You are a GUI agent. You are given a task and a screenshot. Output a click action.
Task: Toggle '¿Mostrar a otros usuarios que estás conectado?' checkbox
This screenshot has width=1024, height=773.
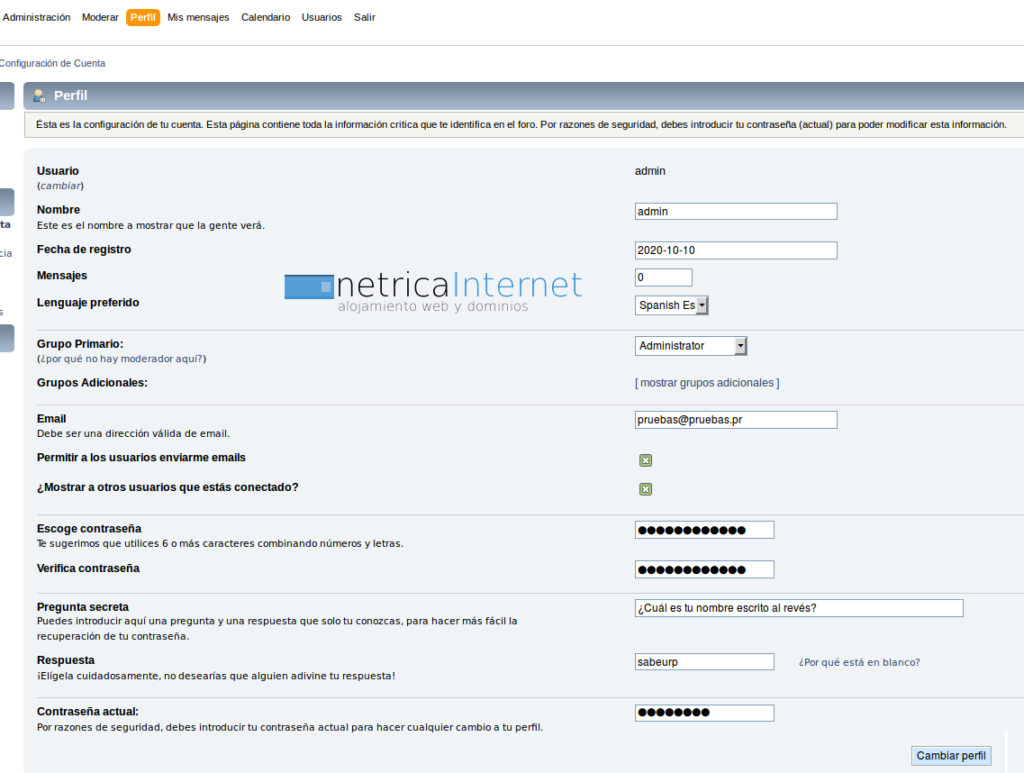pyautogui.click(x=645, y=489)
